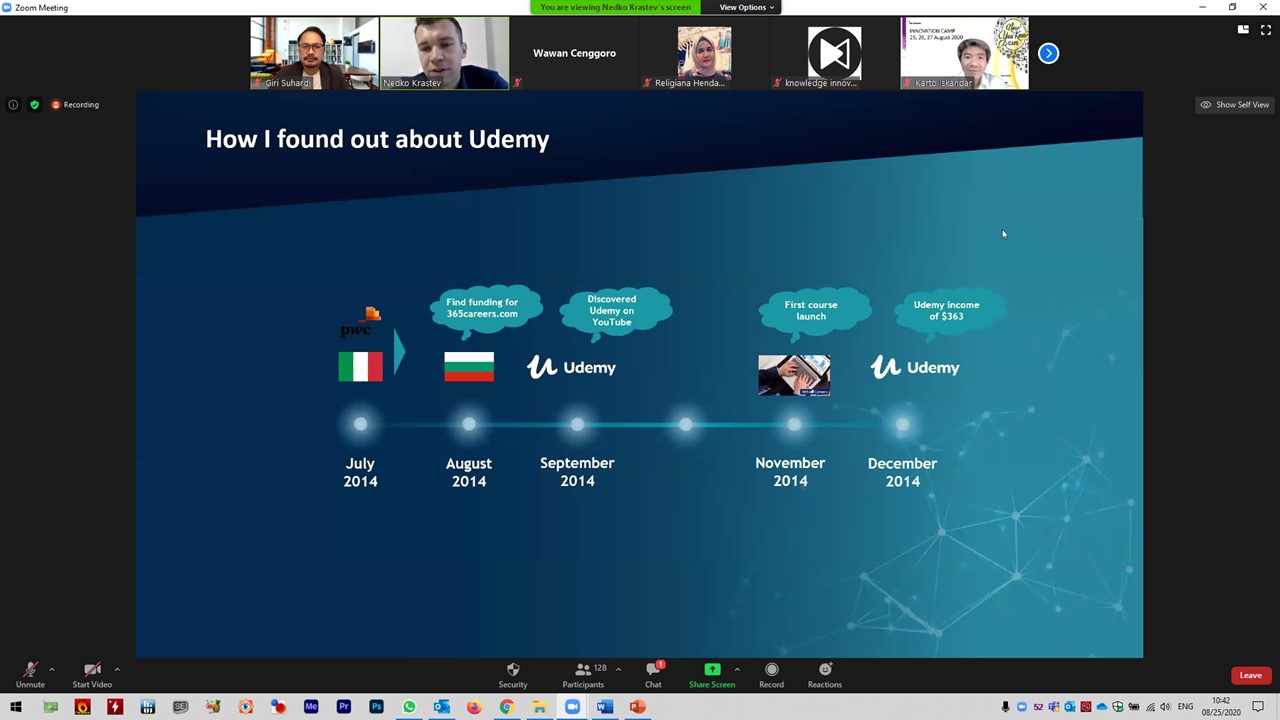Open the Security shield menu
Screen dimensions: 1280x720
coord(513,675)
